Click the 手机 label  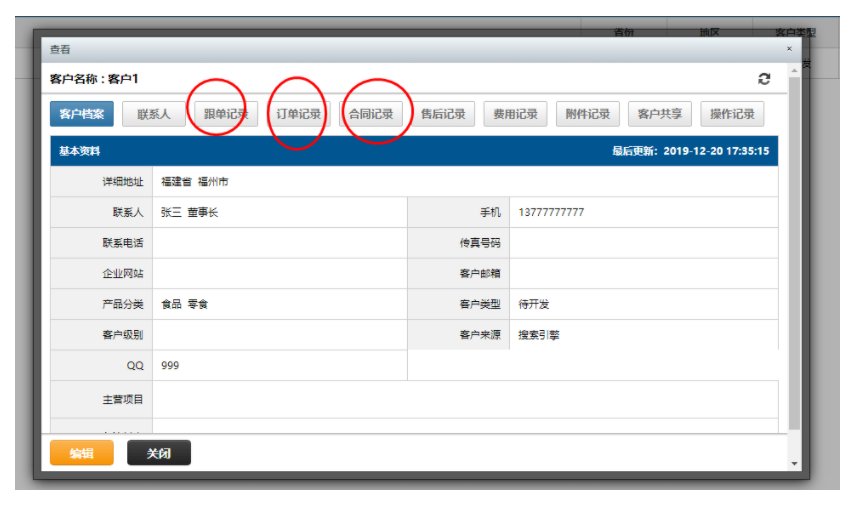pyautogui.click(x=490, y=212)
